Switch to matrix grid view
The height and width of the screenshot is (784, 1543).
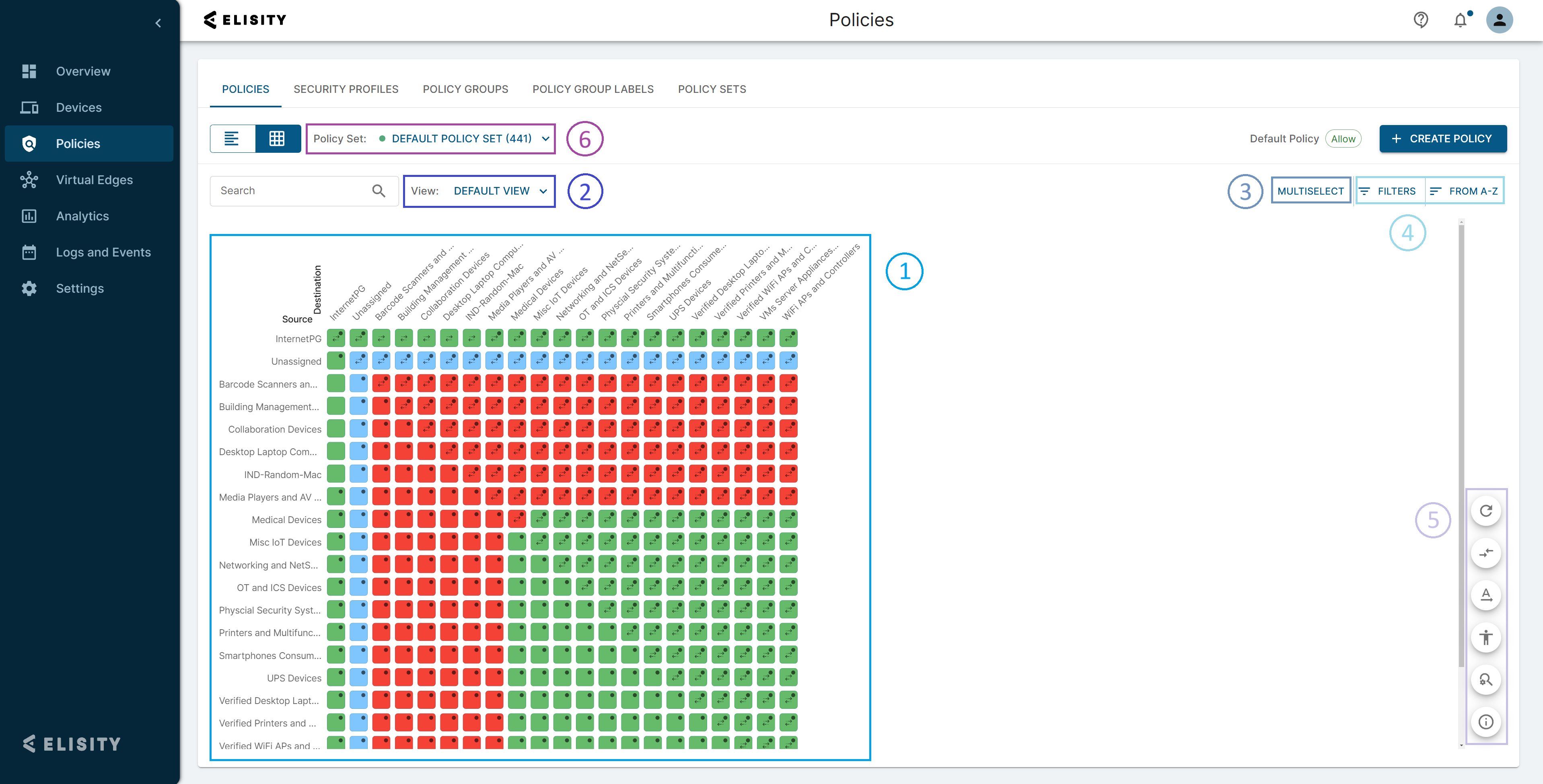277,139
